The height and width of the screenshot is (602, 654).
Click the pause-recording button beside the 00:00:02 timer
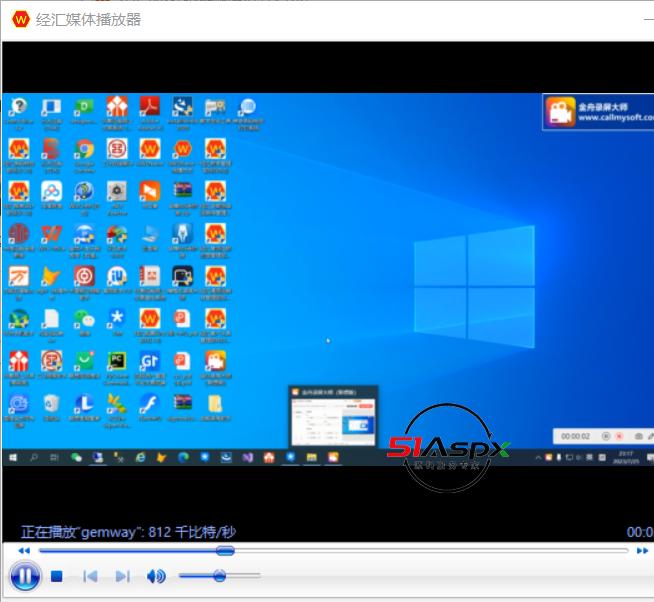[x=606, y=436]
